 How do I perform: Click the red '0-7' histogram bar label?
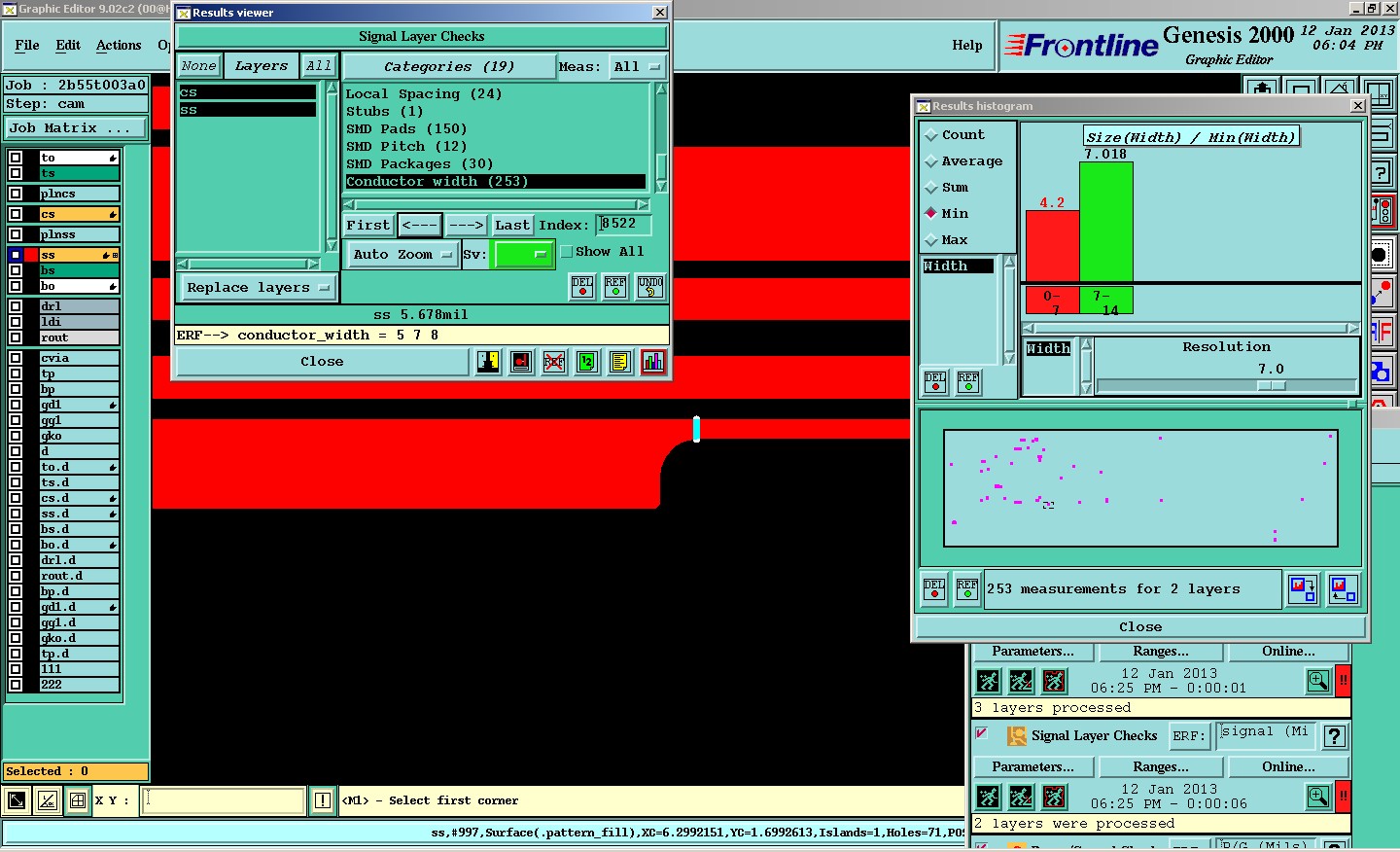click(1052, 302)
